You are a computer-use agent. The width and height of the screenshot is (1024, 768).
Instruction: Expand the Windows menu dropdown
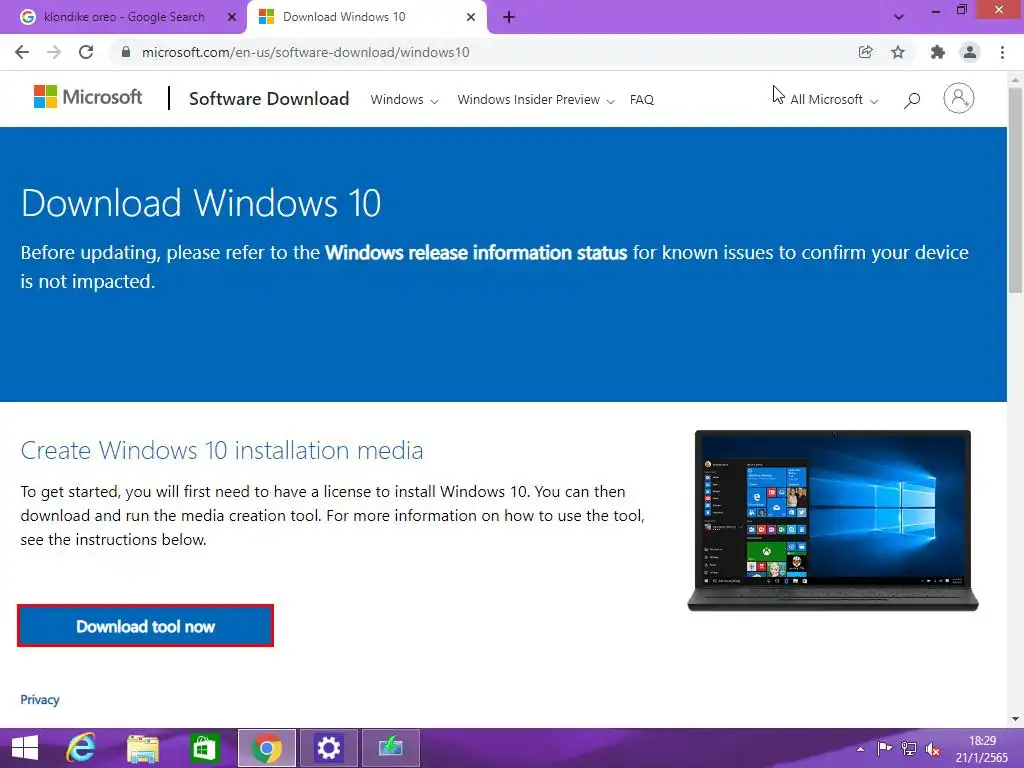(x=404, y=99)
